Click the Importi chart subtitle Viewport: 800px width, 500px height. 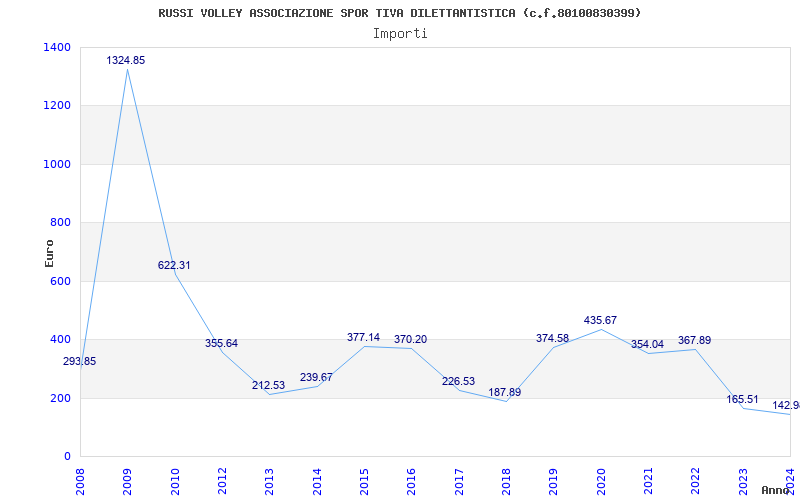point(400,34)
